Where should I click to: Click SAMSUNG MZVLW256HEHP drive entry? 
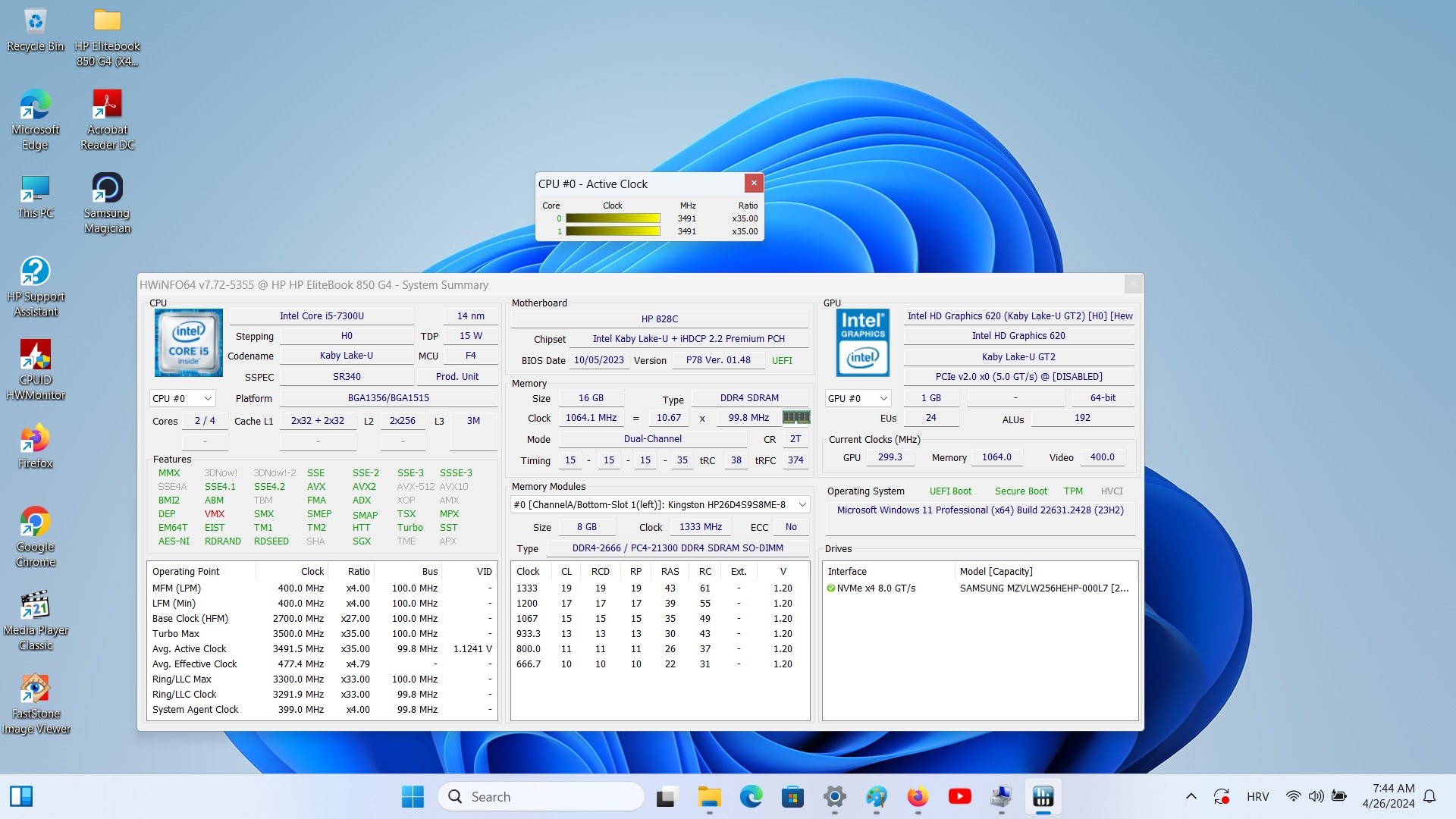tap(1044, 588)
